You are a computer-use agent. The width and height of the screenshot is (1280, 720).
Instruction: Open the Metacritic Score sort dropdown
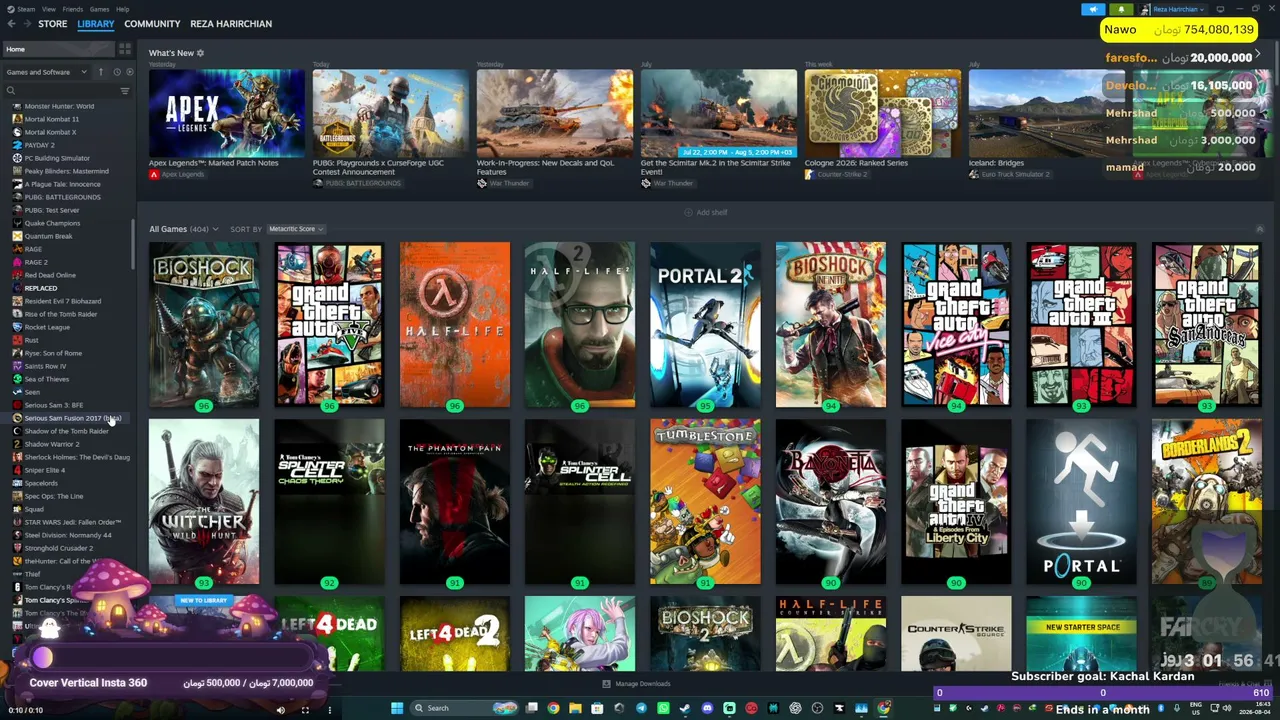[295, 229]
